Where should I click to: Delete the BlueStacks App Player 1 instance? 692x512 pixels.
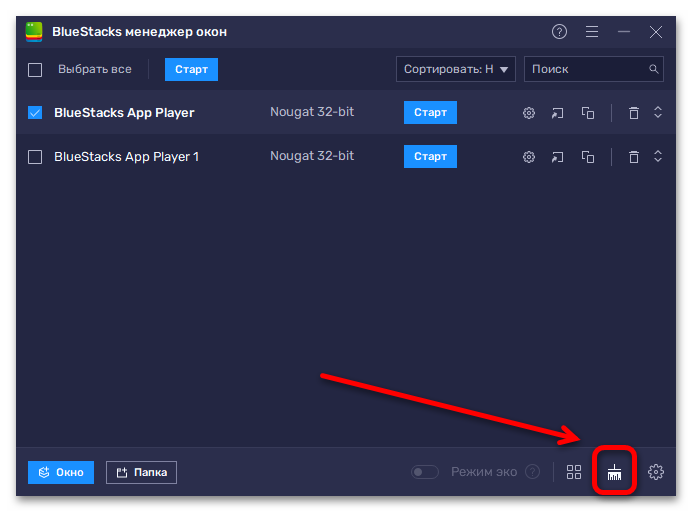(x=634, y=157)
